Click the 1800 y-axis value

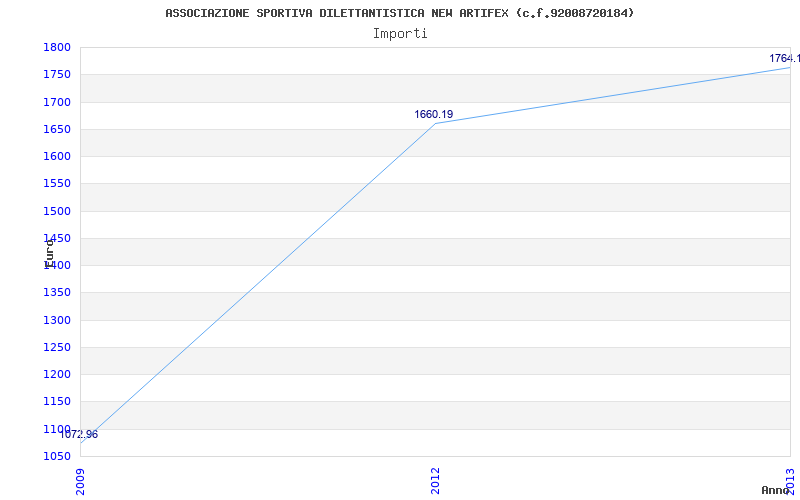click(57, 47)
